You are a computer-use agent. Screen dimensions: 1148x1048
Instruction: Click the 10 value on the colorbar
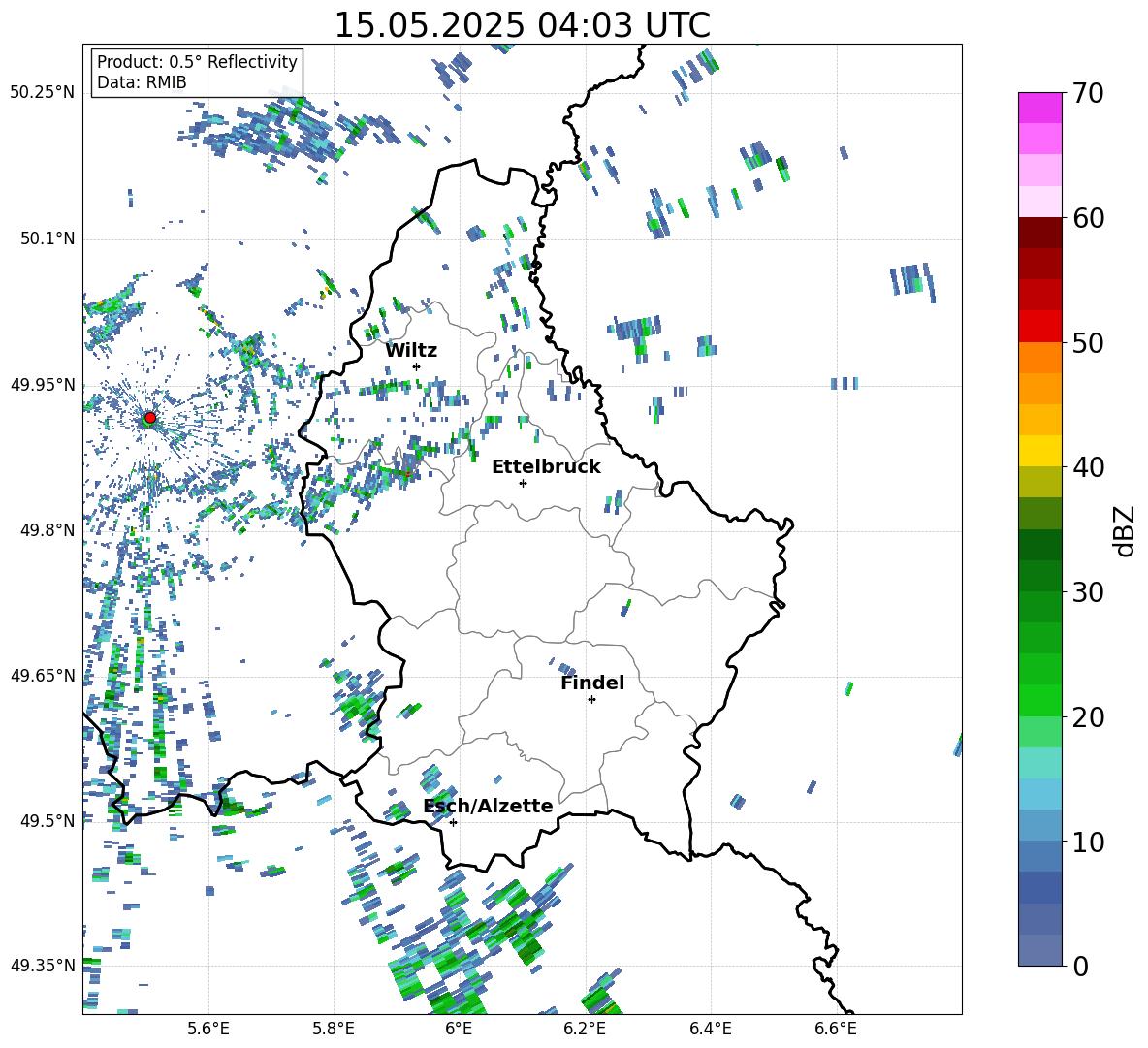1088,842
